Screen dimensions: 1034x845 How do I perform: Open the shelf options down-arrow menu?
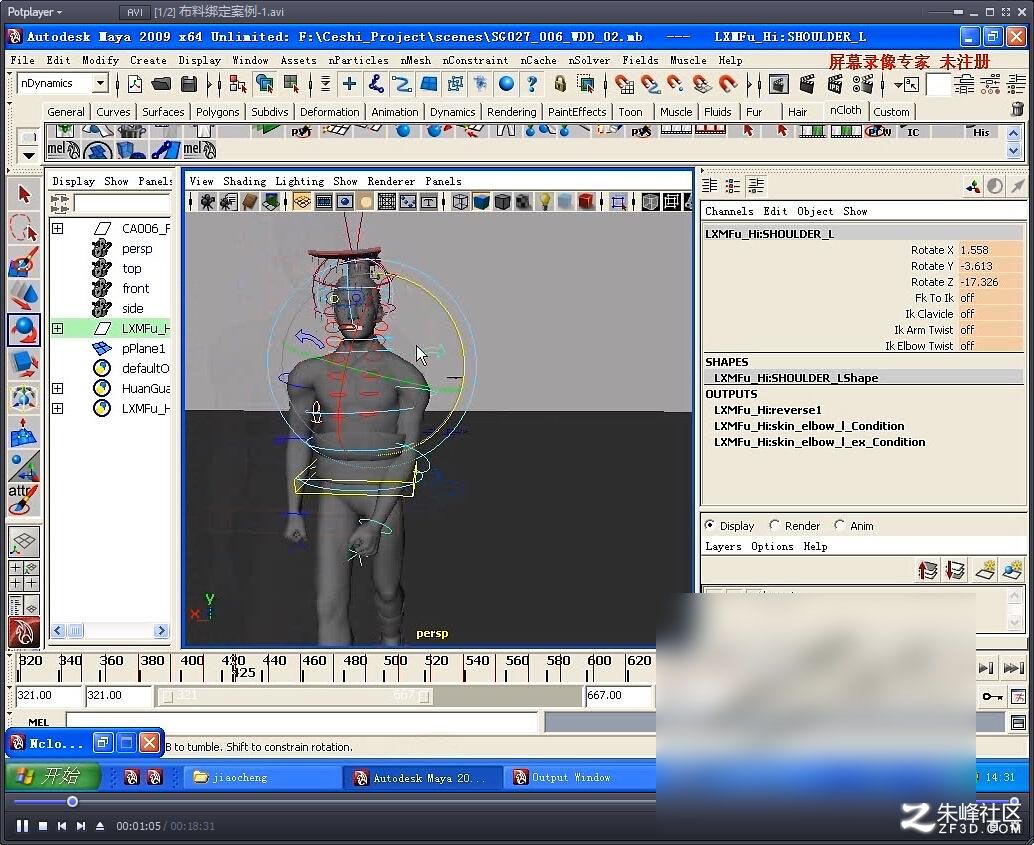(28, 156)
